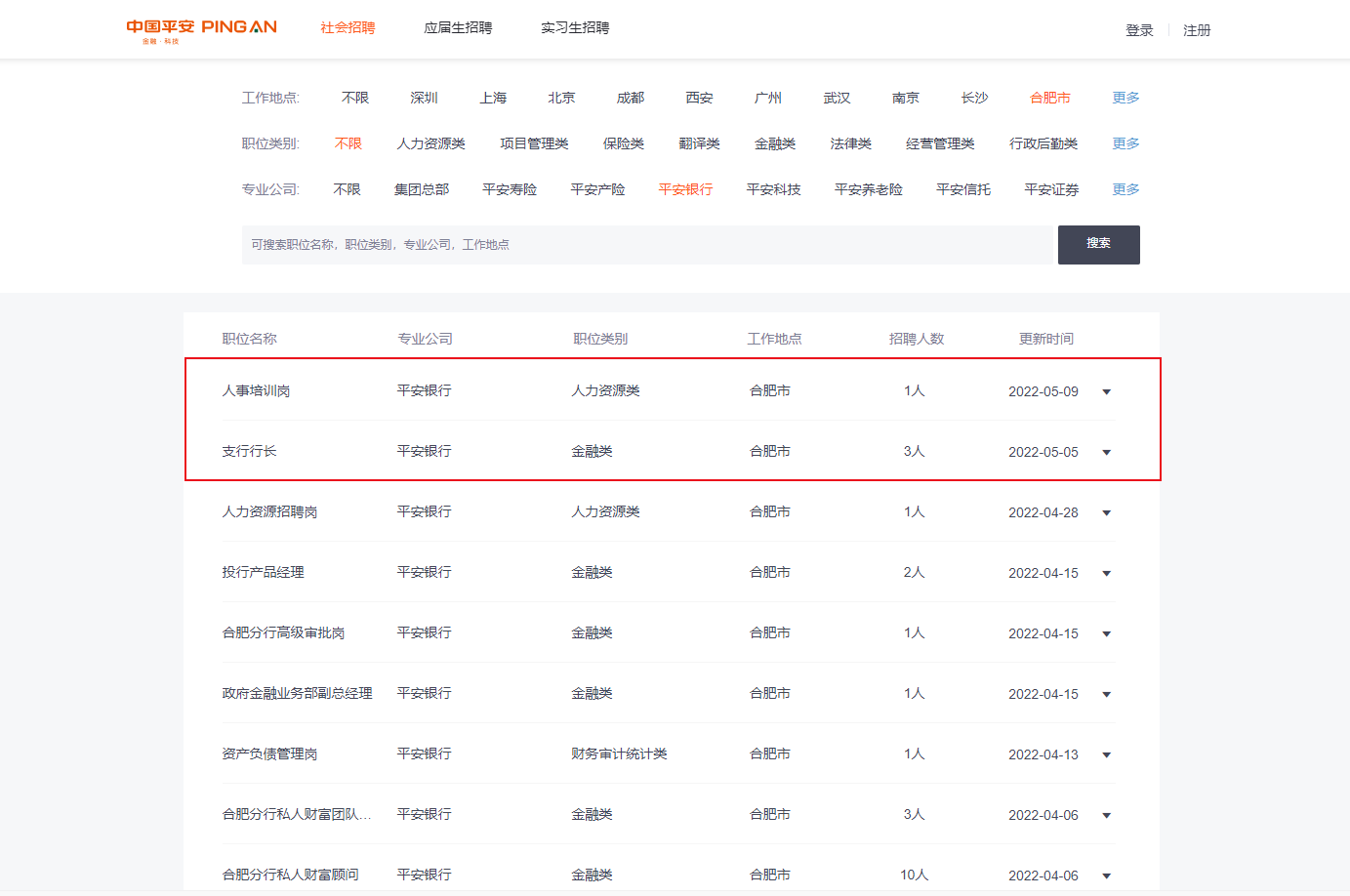Filter work location by 深圳
This screenshot has height=896, width=1350.
pos(424,98)
